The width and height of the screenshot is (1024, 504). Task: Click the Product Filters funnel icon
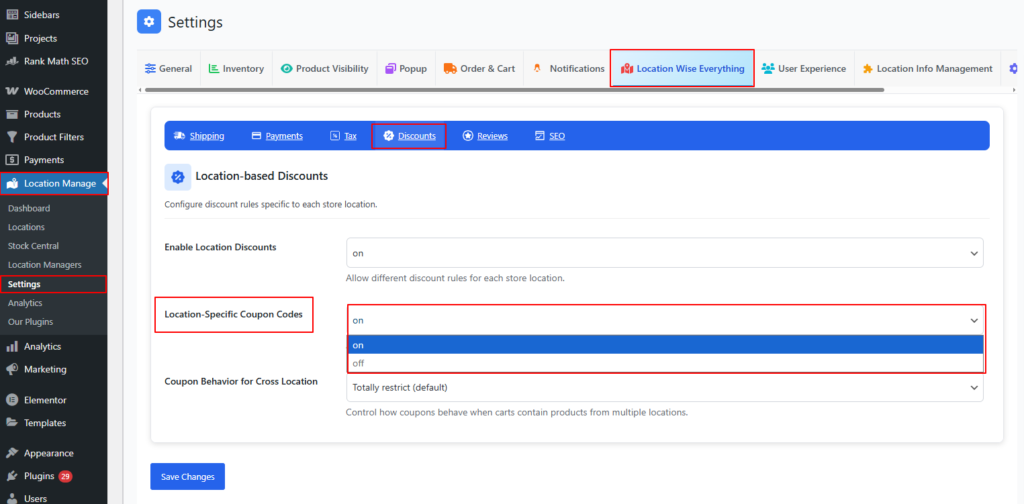tap(12, 137)
